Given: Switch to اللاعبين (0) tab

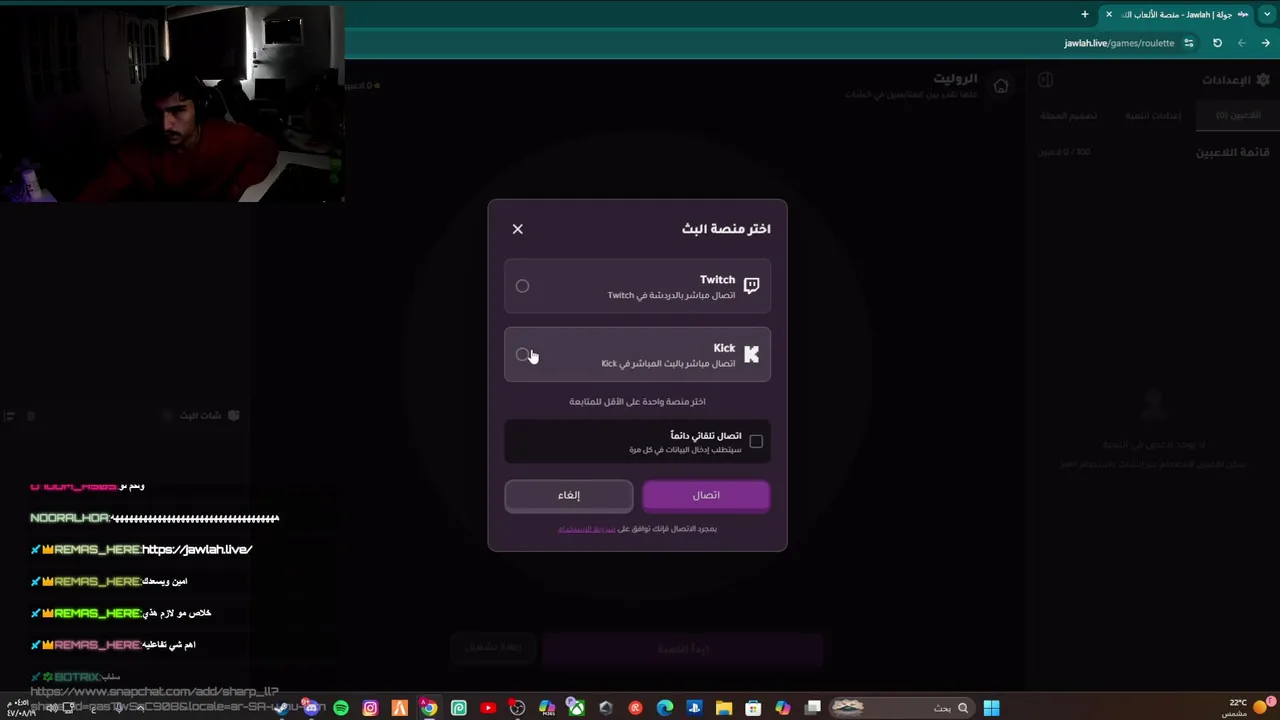Looking at the screenshot, I should [1238, 115].
